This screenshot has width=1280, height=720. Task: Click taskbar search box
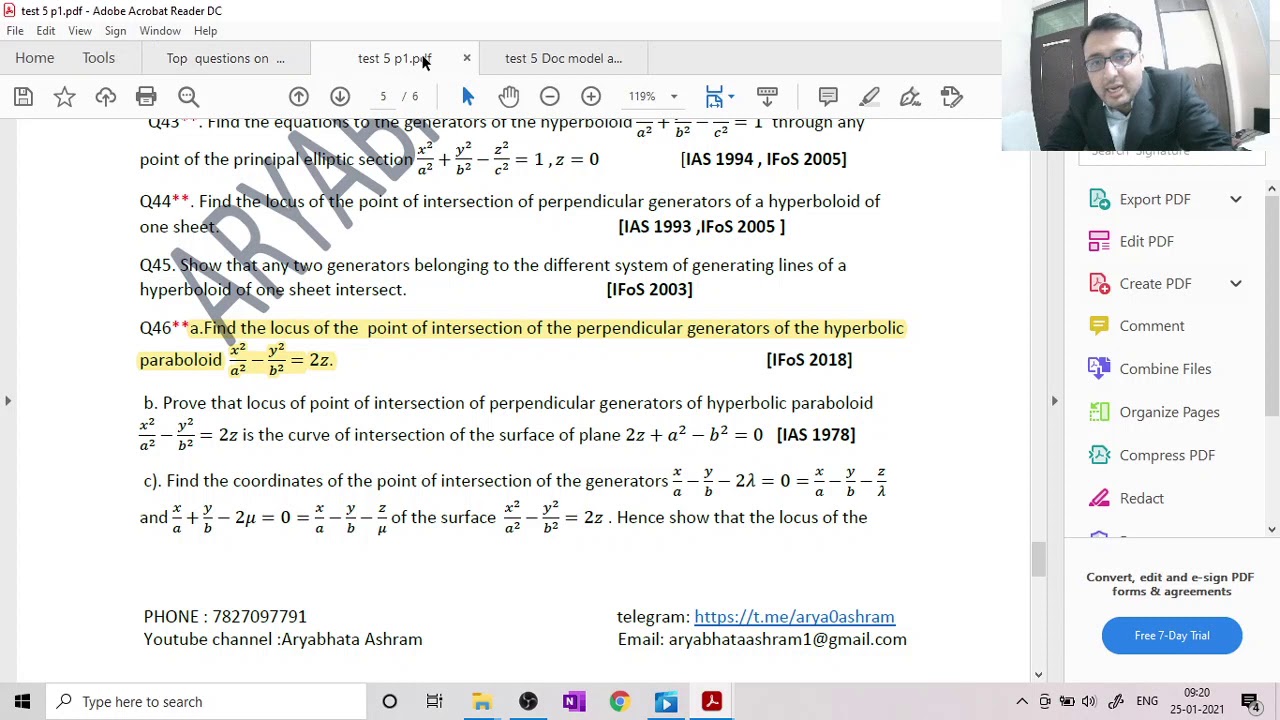[x=207, y=702]
